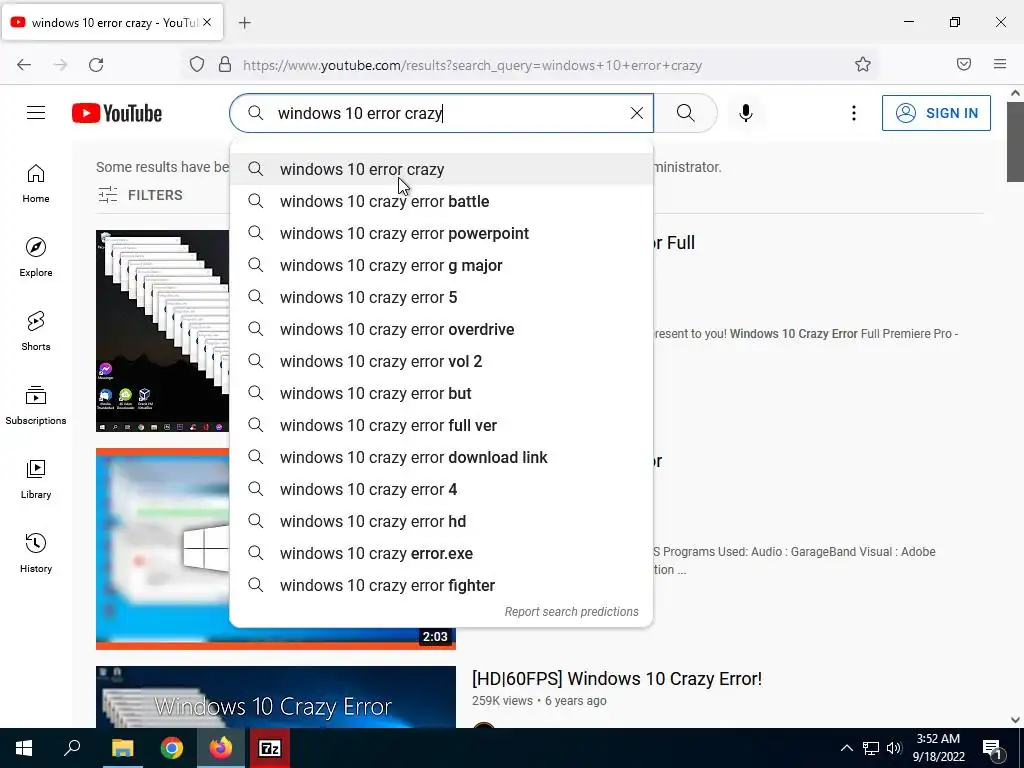The width and height of the screenshot is (1024, 768).
Task: Open Windows Start menu
Action: [24, 748]
